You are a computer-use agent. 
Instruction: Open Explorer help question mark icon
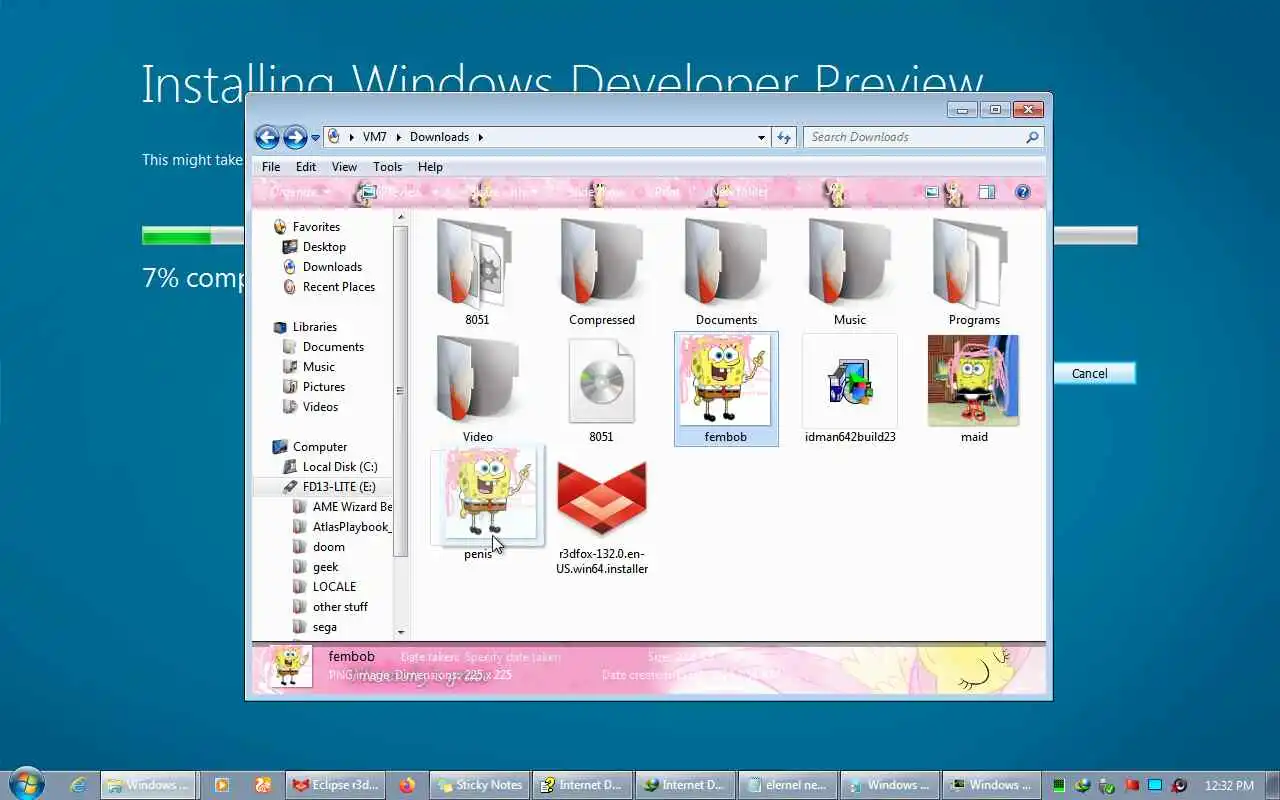(x=1022, y=192)
